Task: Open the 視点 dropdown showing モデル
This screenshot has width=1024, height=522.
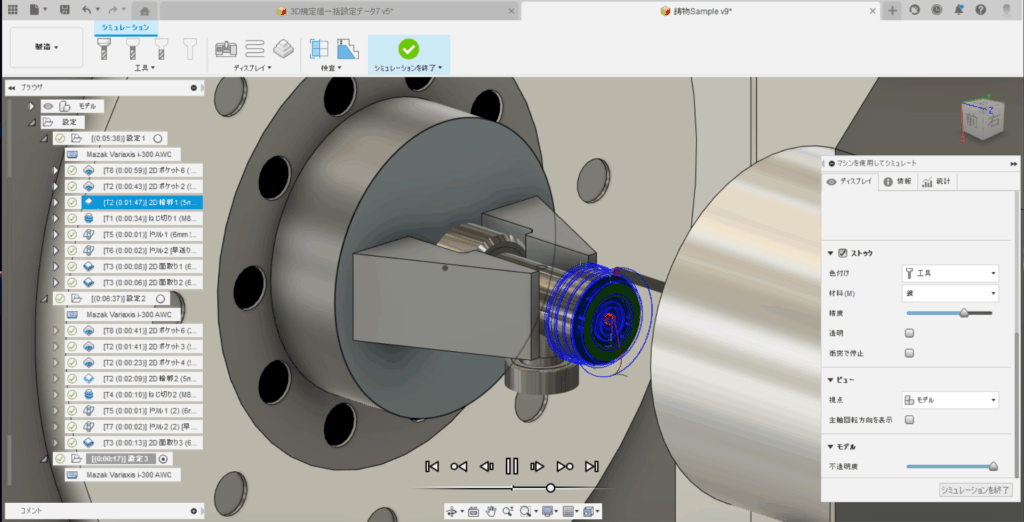Action: click(x=949, y=400)
